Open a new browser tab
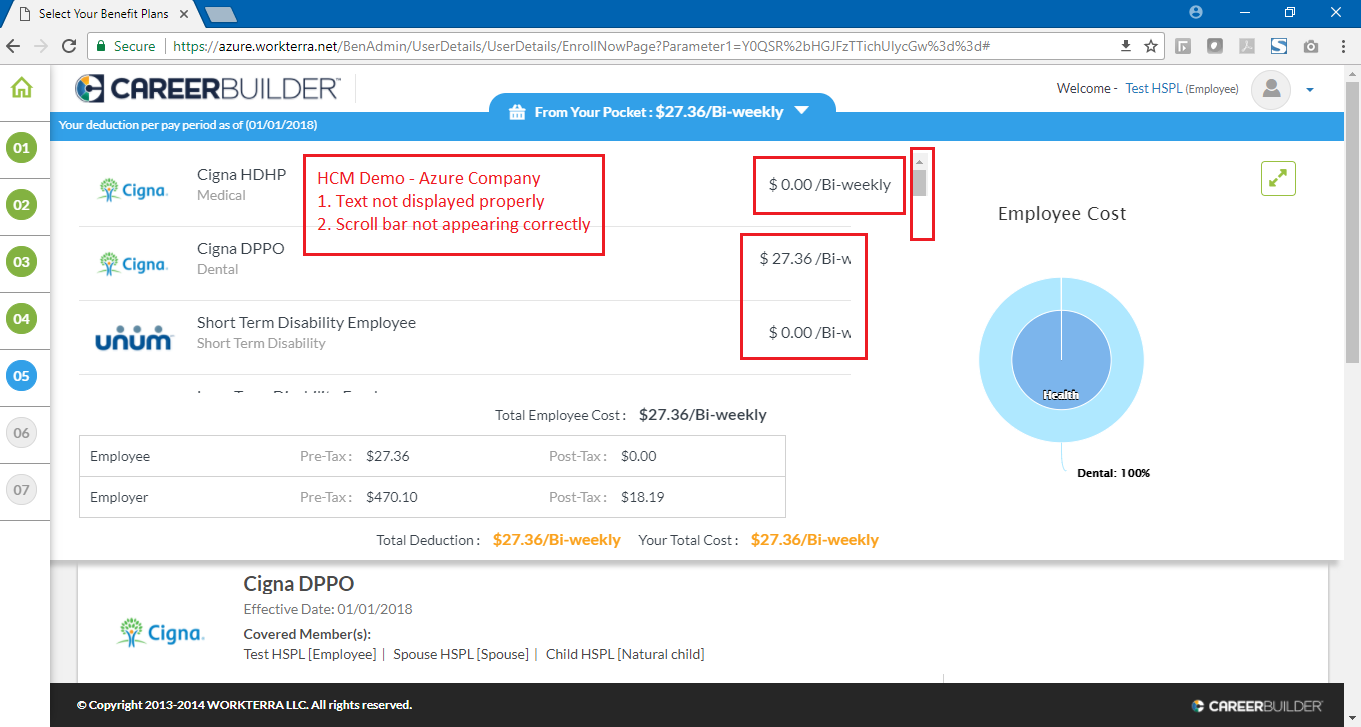 point(220,14)
